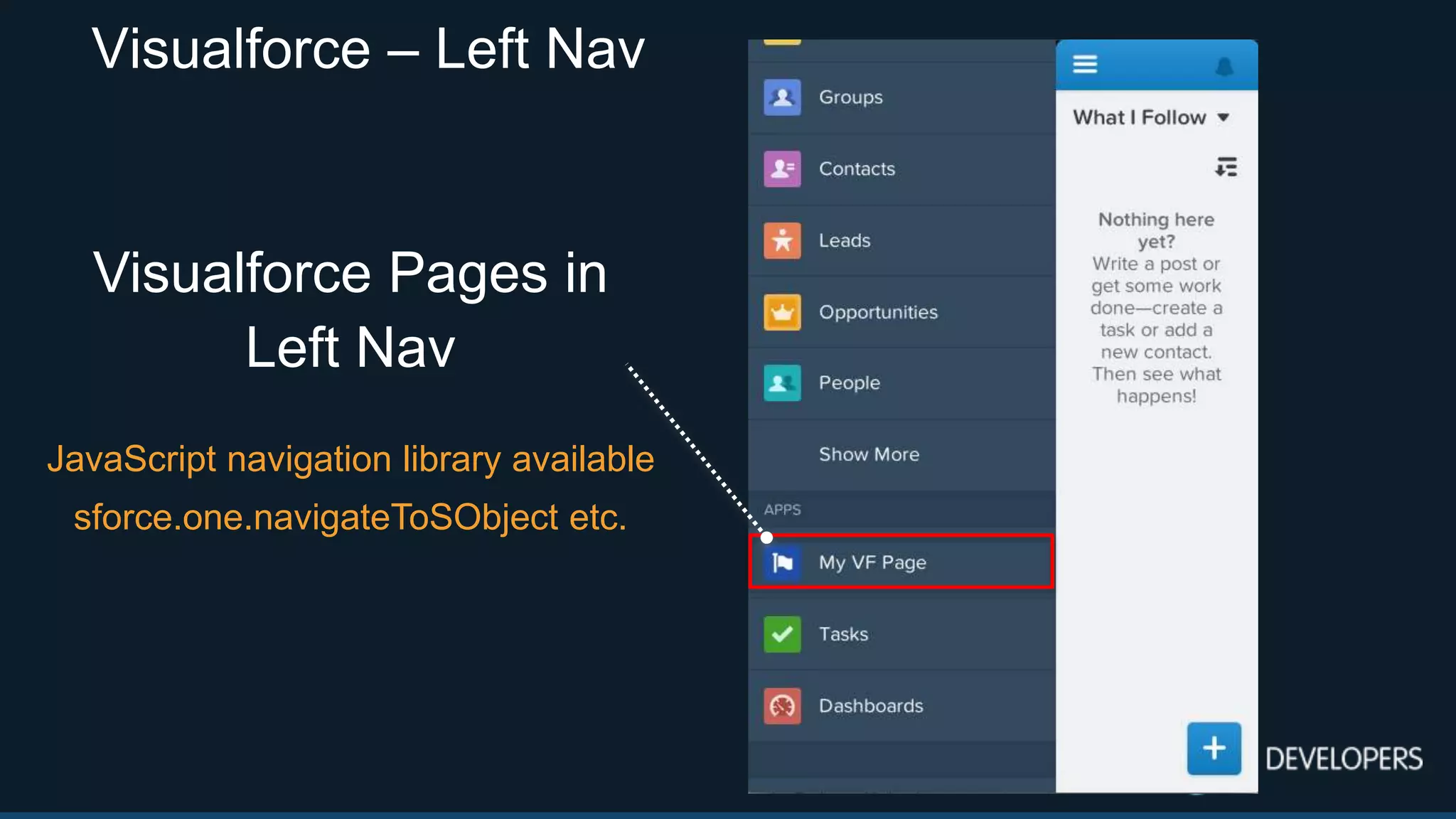Screen dimensions: 1456x819
Task: Click the Dashboards gauge icon
Action: [782, 706]
